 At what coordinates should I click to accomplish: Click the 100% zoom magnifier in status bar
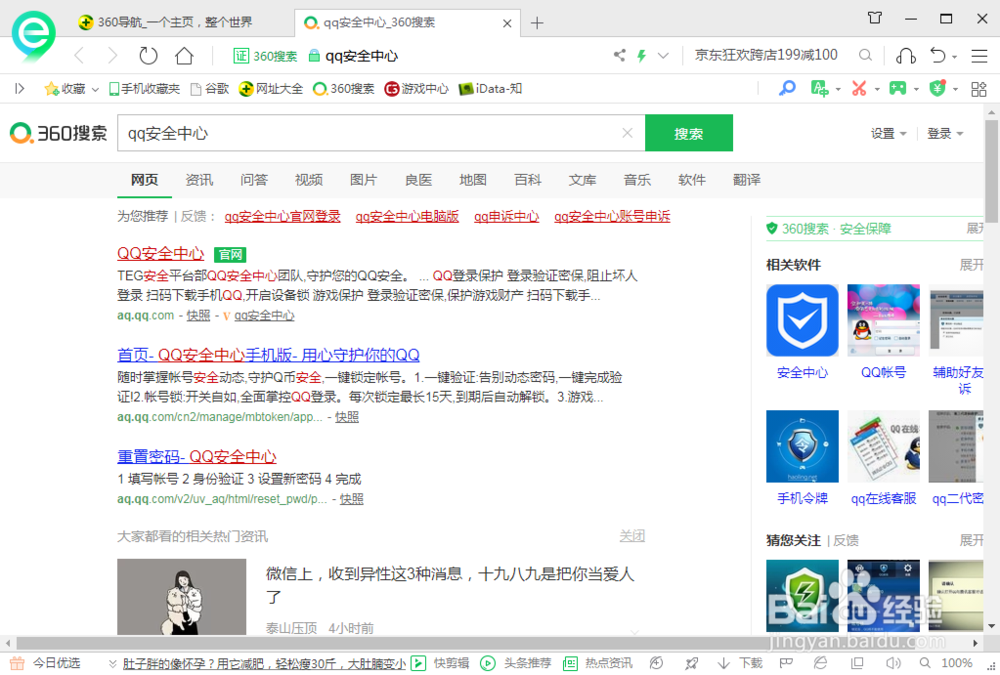[x=925, y=663]
